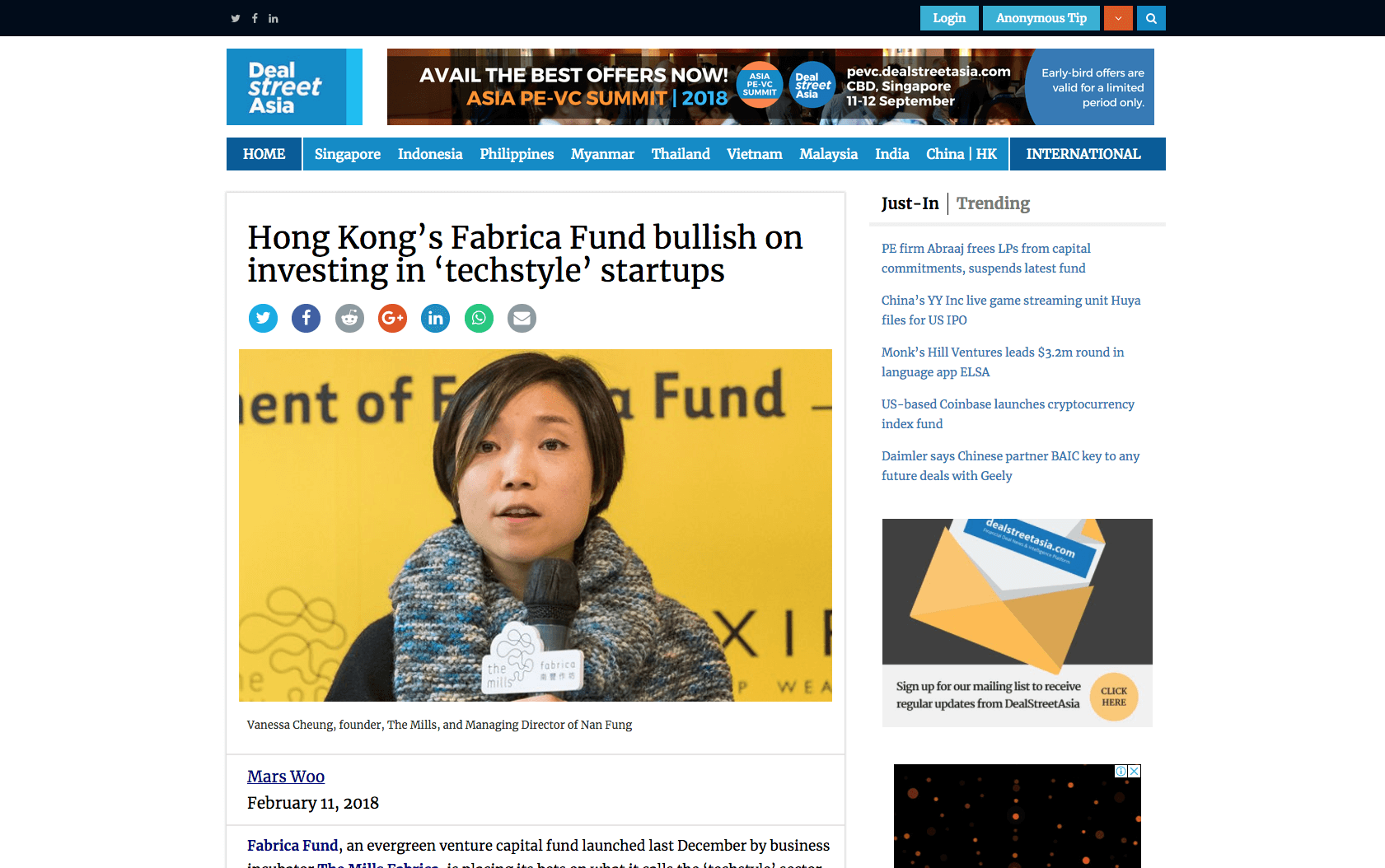Switch to the Trending tab
This screenshot has width=1385, height=868.
coord(993,203)
